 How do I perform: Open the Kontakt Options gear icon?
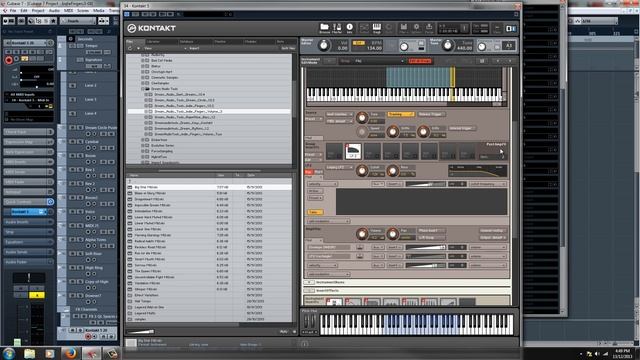pos(416,27)
